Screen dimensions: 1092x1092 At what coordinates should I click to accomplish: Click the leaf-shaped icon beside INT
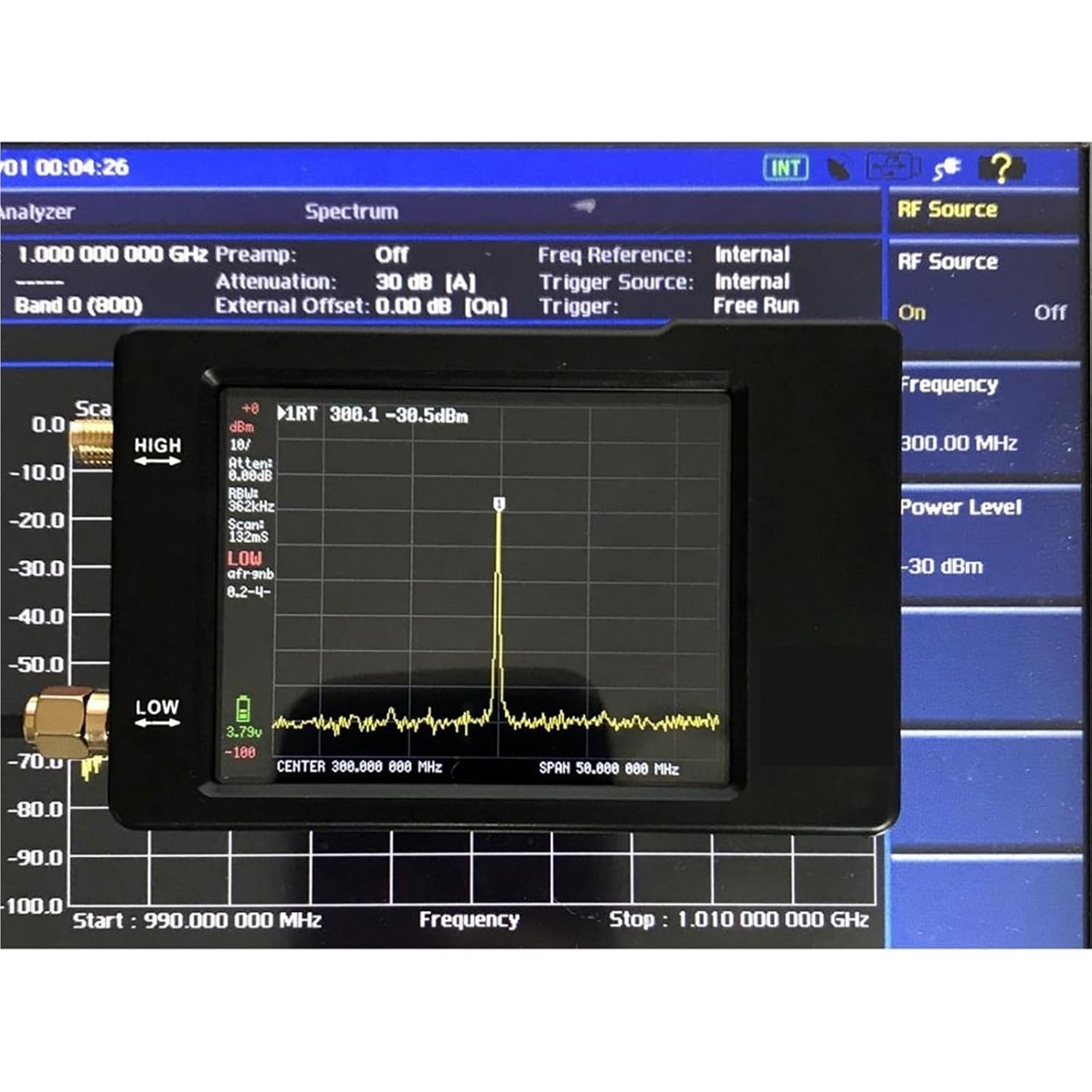click(x=839, y=169)
